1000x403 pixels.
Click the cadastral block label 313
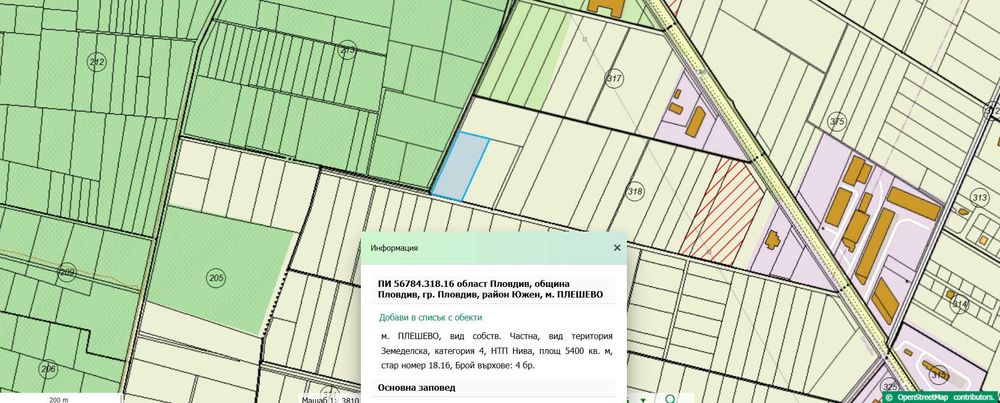979,196
